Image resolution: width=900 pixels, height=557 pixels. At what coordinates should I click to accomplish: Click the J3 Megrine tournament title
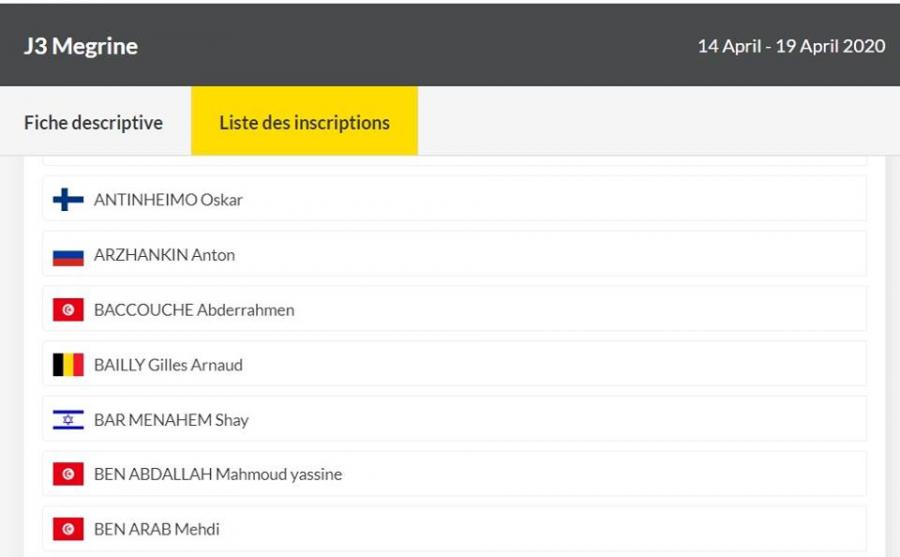(x=81, y=46)
